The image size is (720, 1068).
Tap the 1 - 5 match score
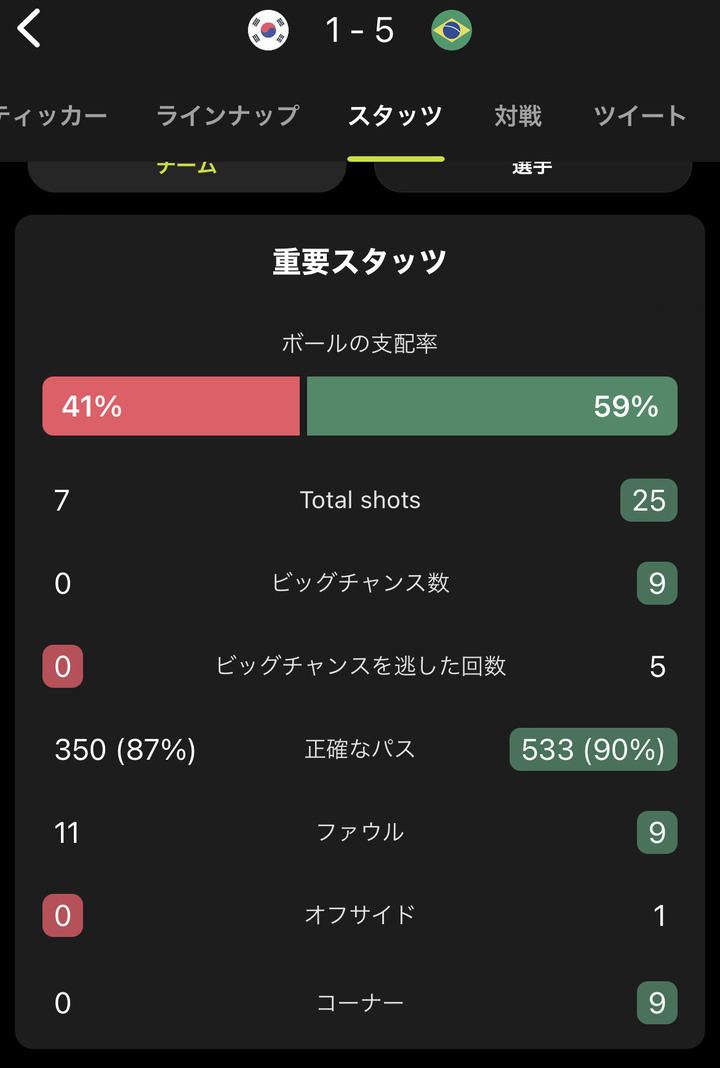pos(360,31)
